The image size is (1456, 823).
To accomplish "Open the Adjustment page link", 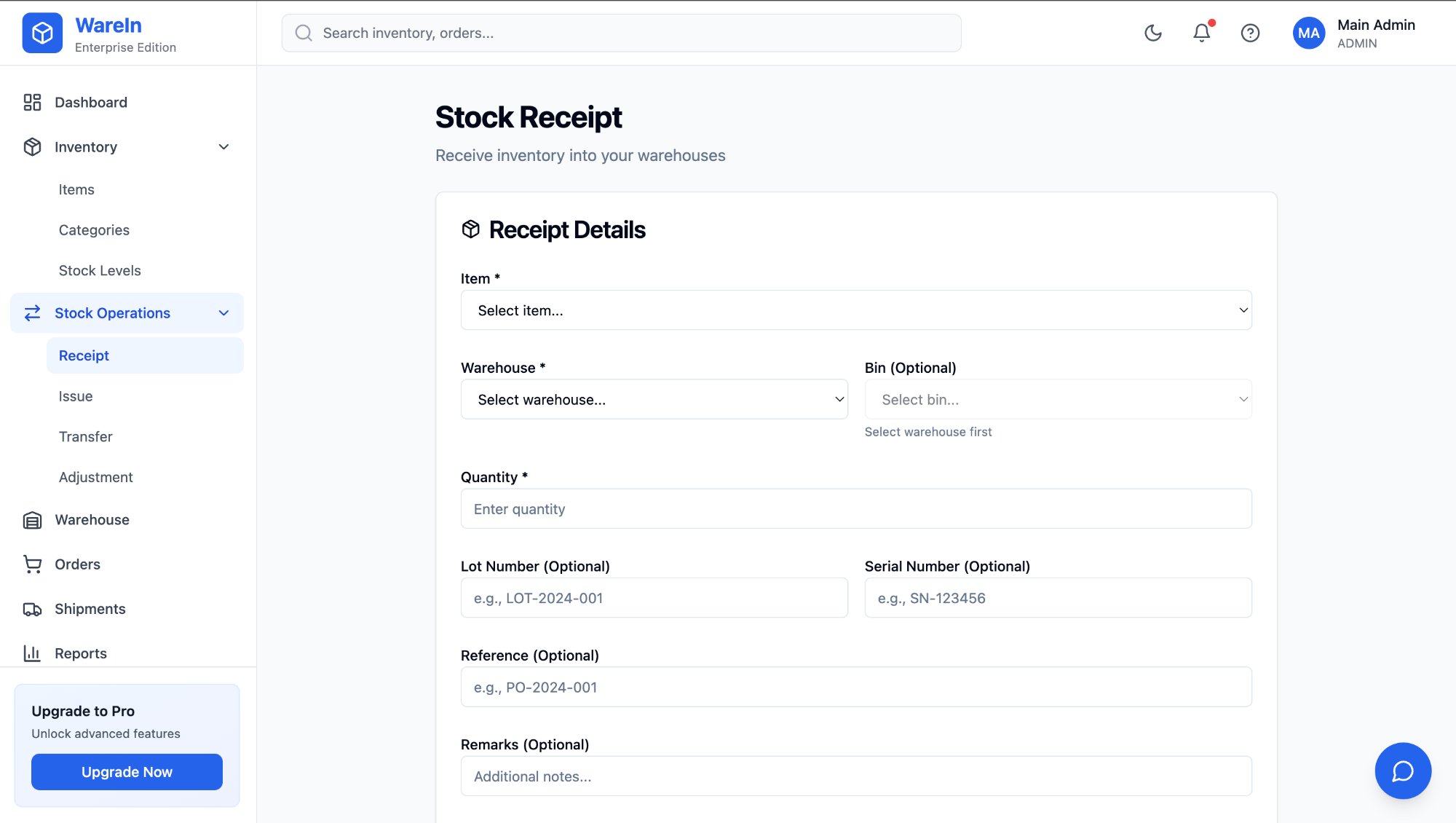I will (x=95, y=477).
